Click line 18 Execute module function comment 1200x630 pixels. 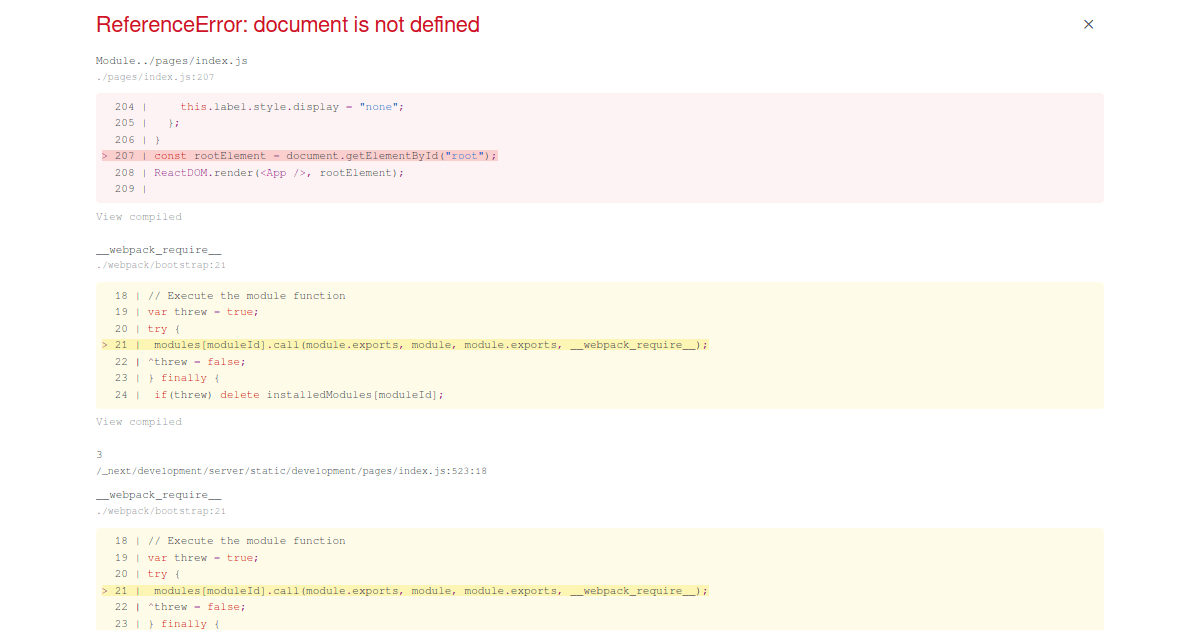[x=246, y=295]
